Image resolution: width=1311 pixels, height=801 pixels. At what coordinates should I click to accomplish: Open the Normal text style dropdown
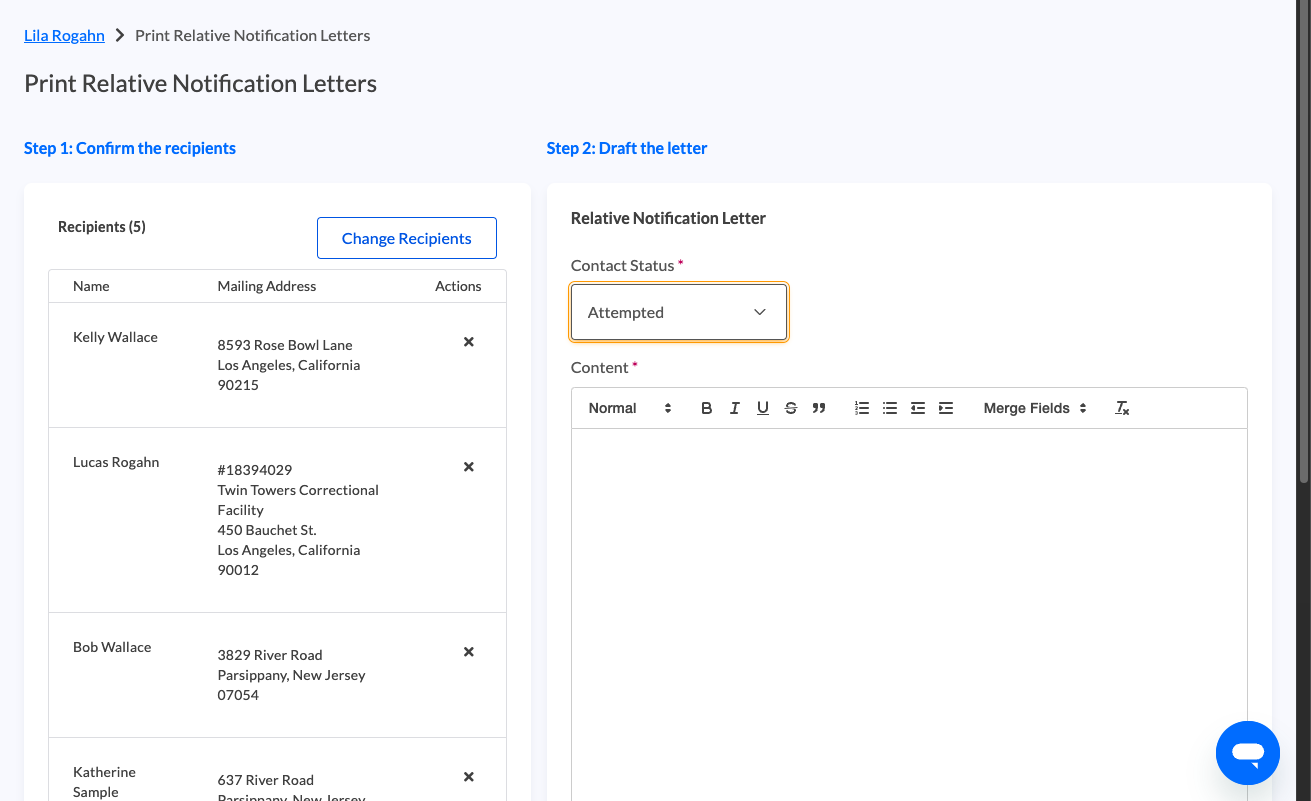click(x=630, y=408)
